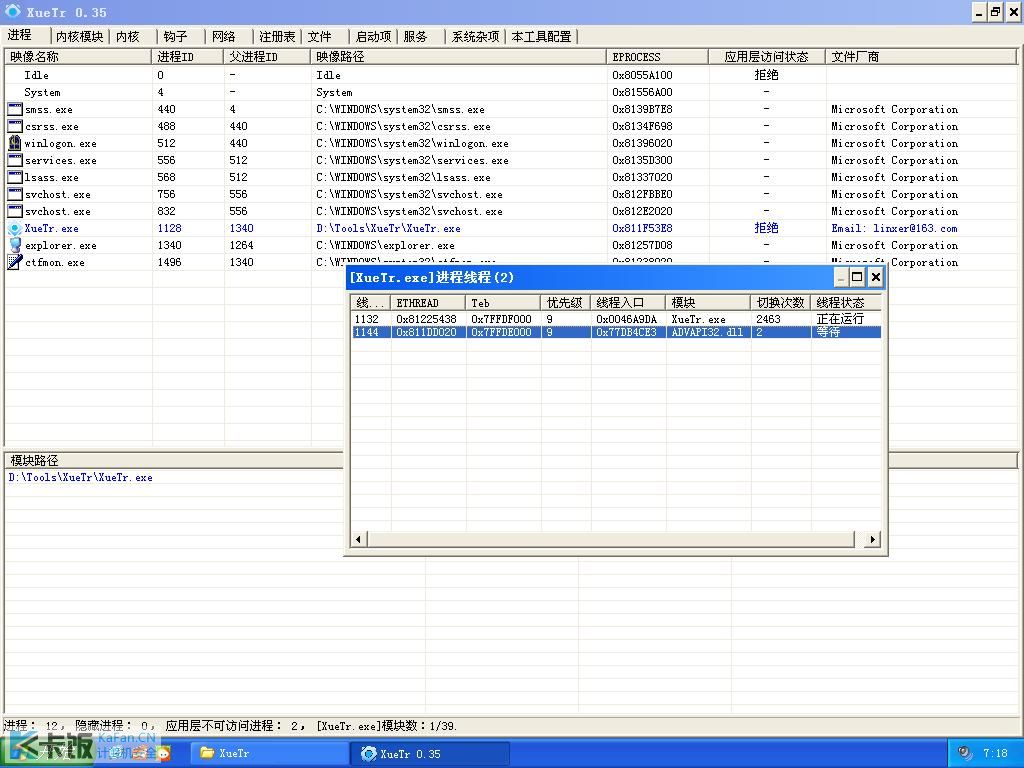This screenshot has height=768, width=1024.
Task: Click the smss.exe process icon
Action: click(14, 109)
